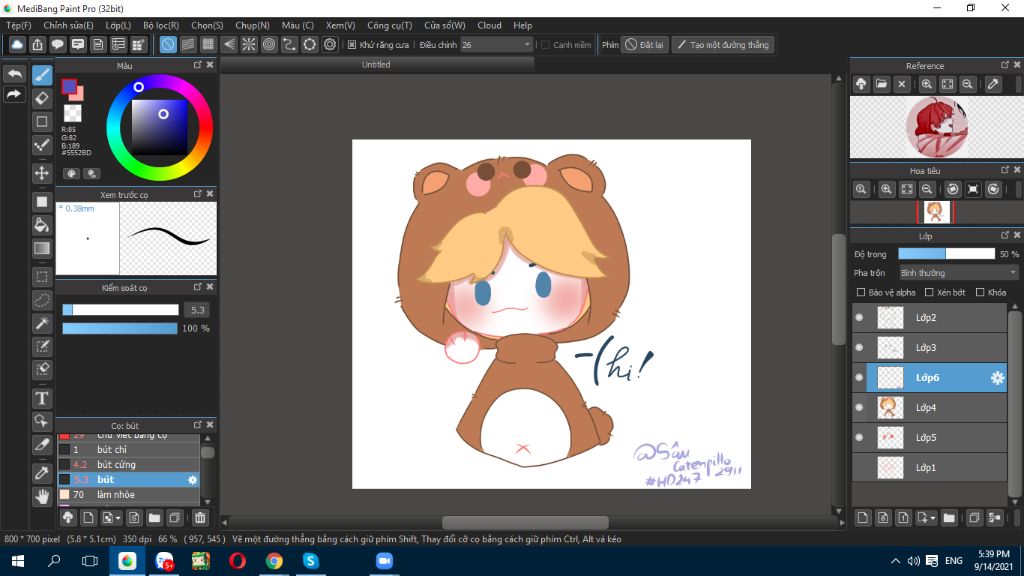Enable the Xén bớt checkbox
The width and height of the screenshot is (1024, 576).
tap(929, 293)
